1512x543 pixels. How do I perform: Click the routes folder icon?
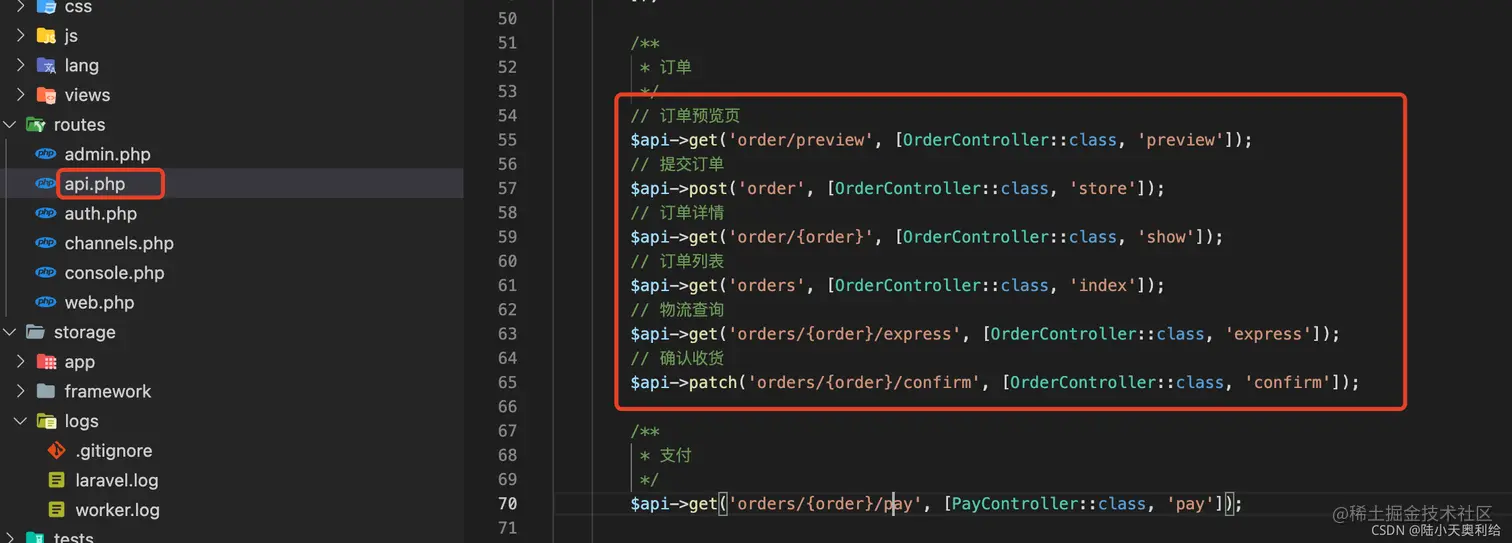[35, 125]
